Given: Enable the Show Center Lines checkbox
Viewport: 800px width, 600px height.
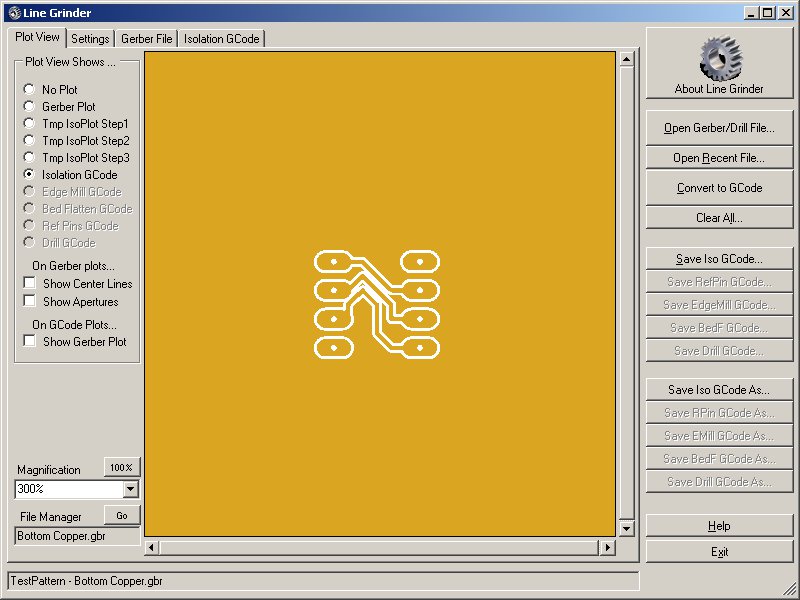Looking at the screenshot, I should pyautogui.click(x=30, y=284).
